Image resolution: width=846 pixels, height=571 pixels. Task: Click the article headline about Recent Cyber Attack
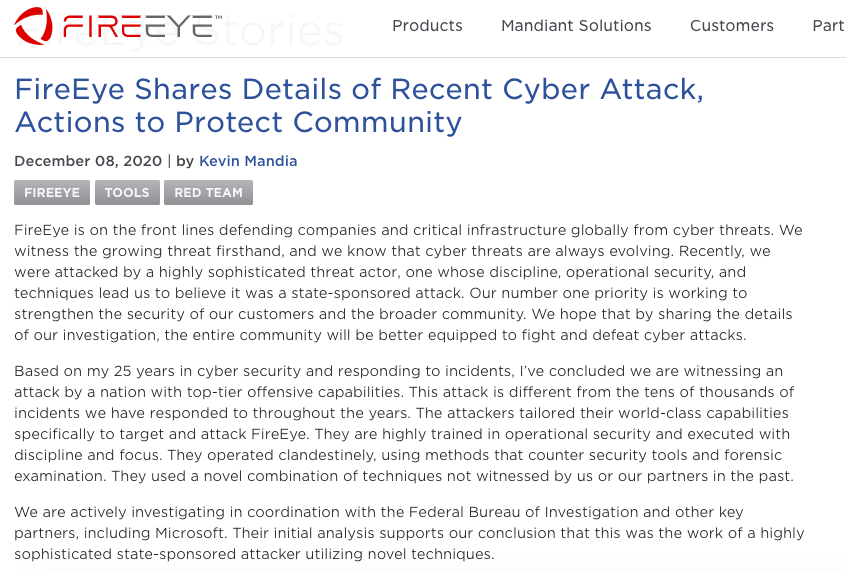(359, 90)
